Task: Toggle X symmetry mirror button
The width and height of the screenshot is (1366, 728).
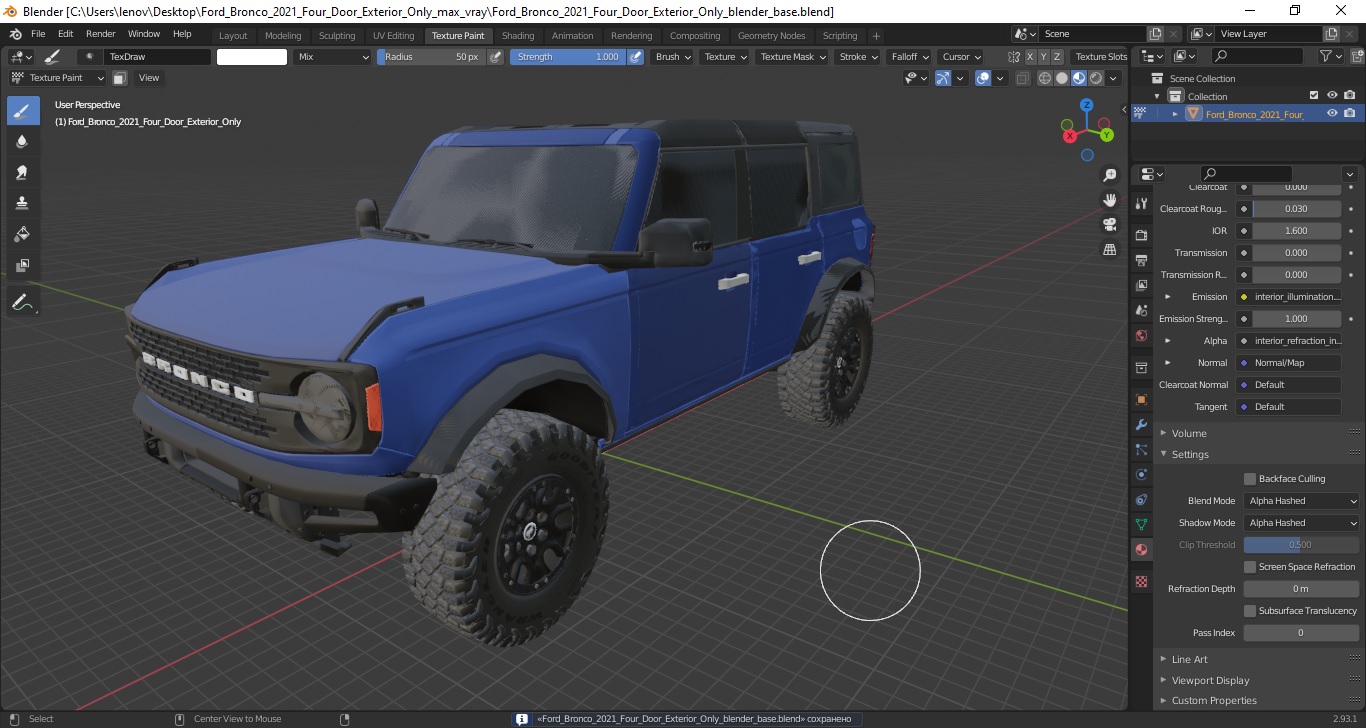Action: pos(1029,57)
